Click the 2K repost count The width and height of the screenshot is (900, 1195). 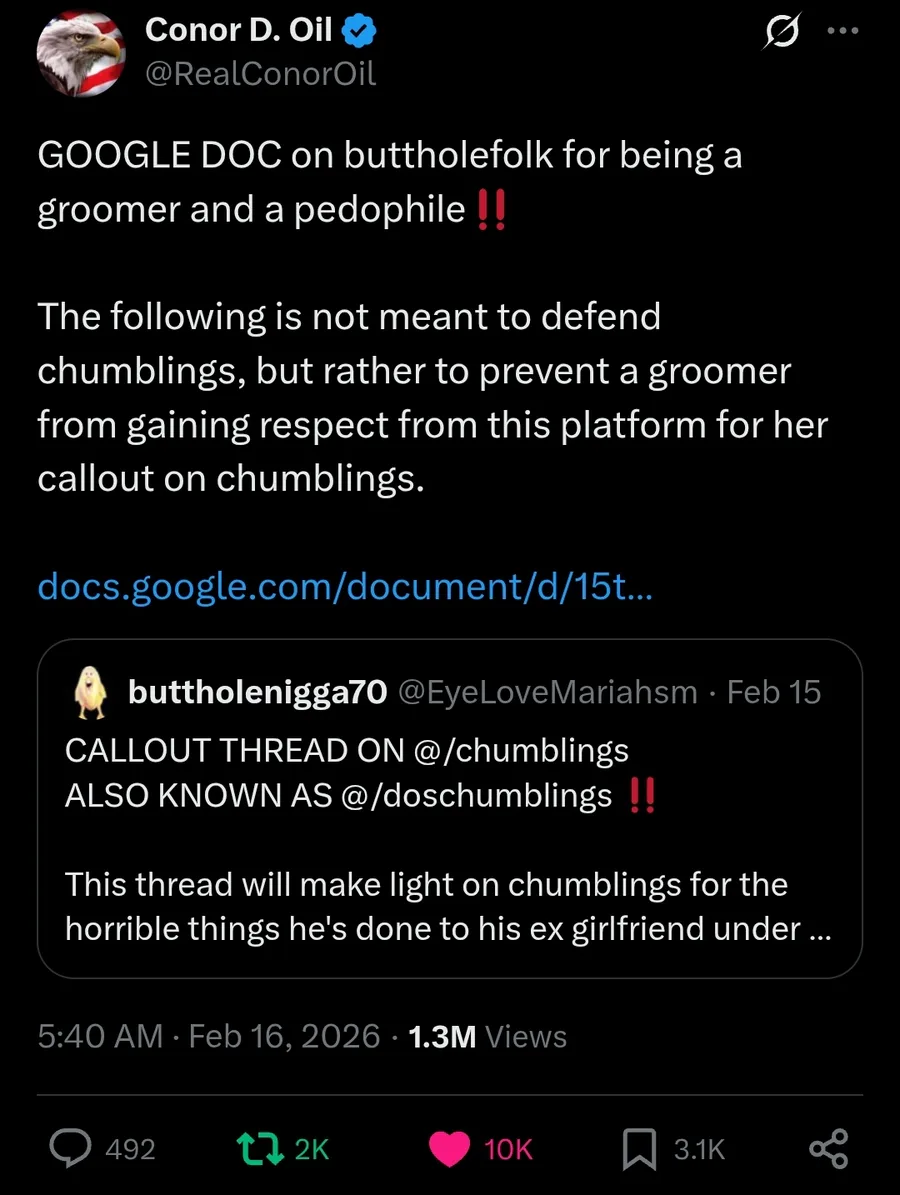pyautogui.click(x=312, y=1149)
